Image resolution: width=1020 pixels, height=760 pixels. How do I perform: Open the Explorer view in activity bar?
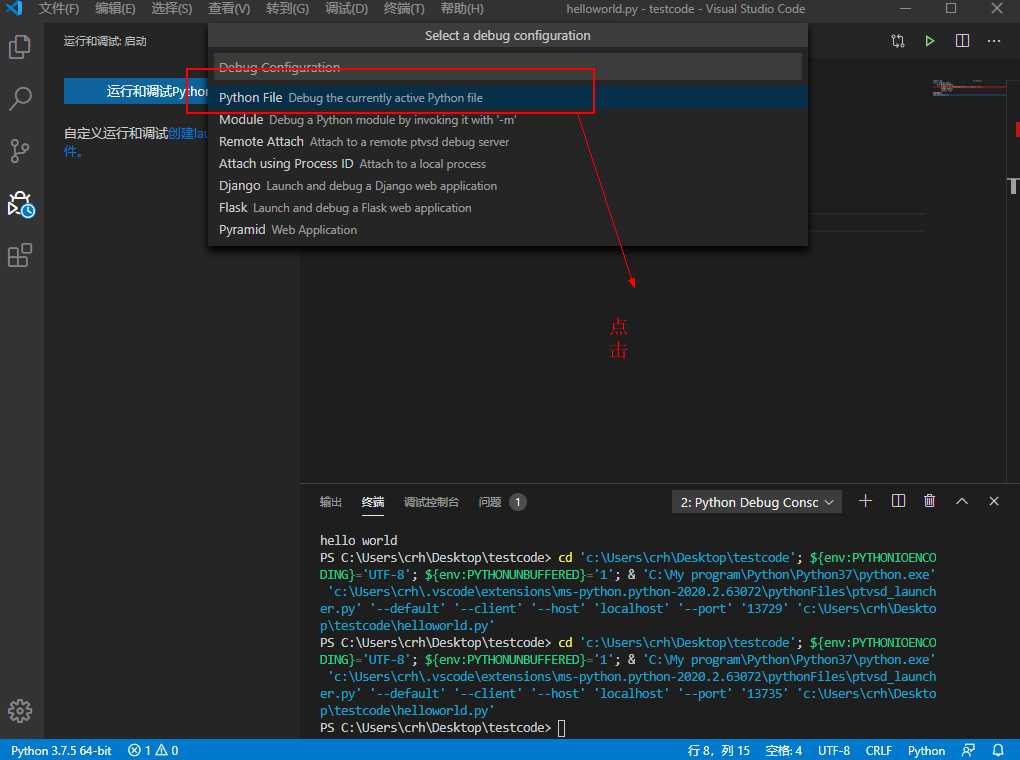(20, 47)
